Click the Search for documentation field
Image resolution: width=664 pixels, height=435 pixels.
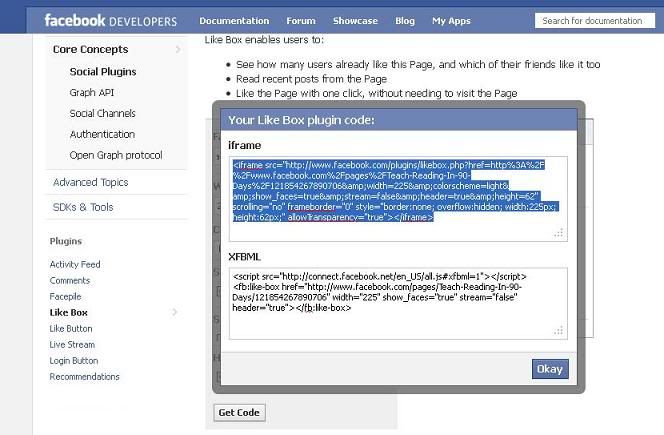595,21
